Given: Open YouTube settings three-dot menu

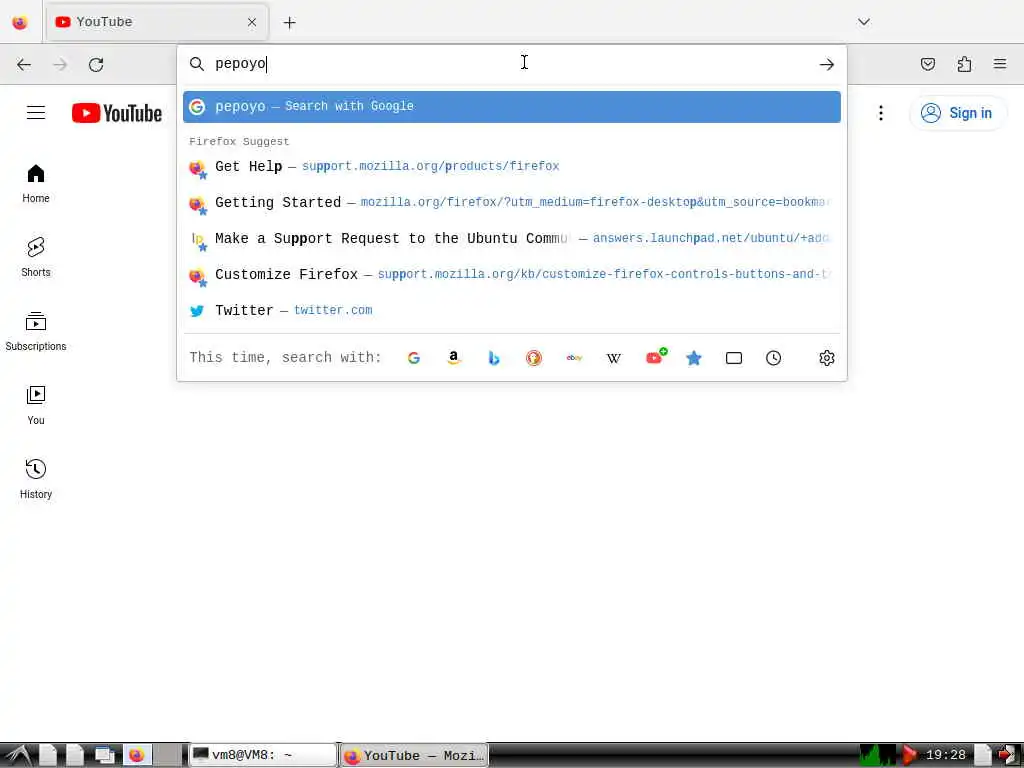Looking at the screenshot, I should tap(881, 113).
